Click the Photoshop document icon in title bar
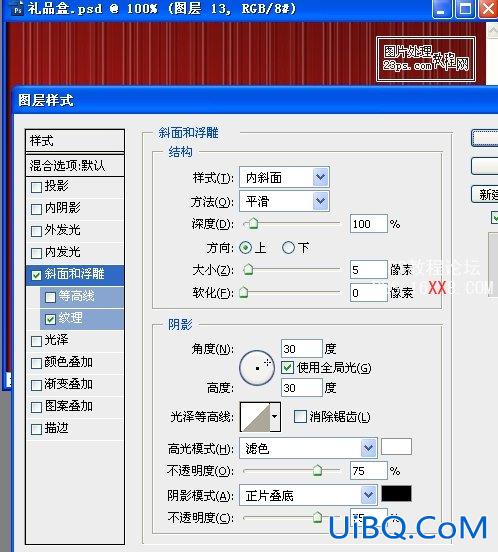The width and height of the screenshot is (498, 552). tap(17, 9)
